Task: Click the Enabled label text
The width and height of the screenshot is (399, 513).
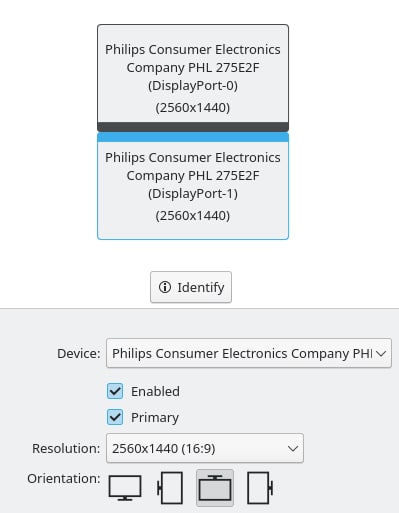Action: (x=155, y=391)
